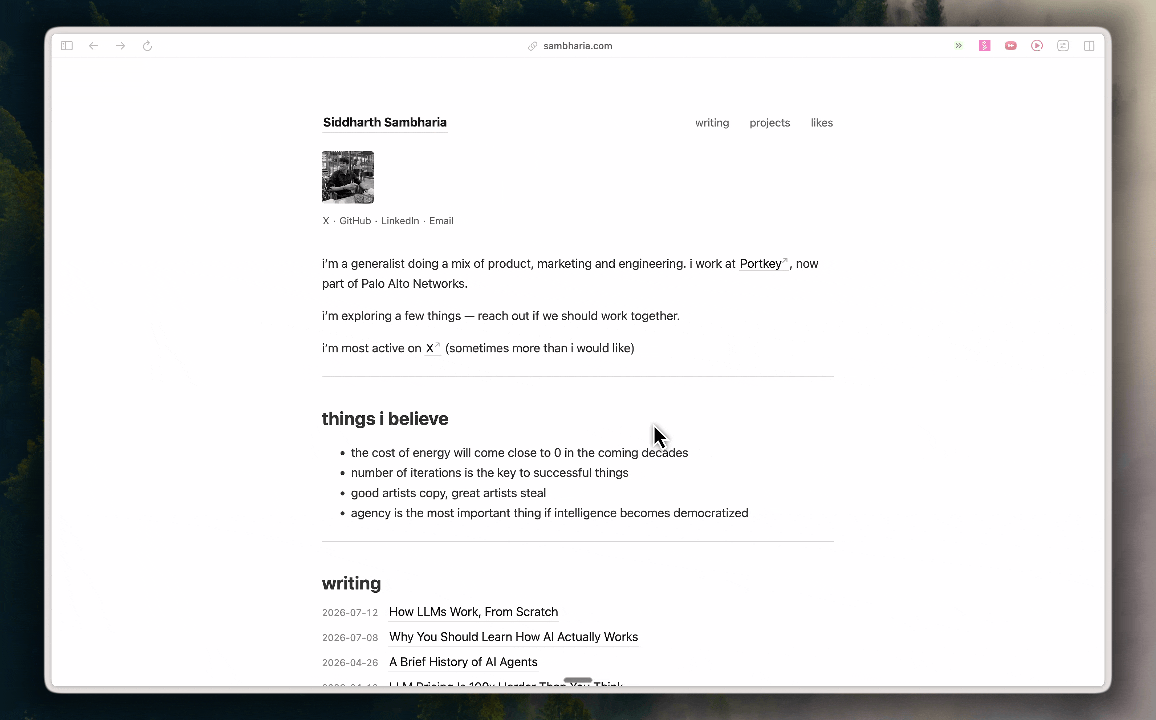Follow the Portkey link in the bio
1156x720 pixels.
click(x=763, y=264)
